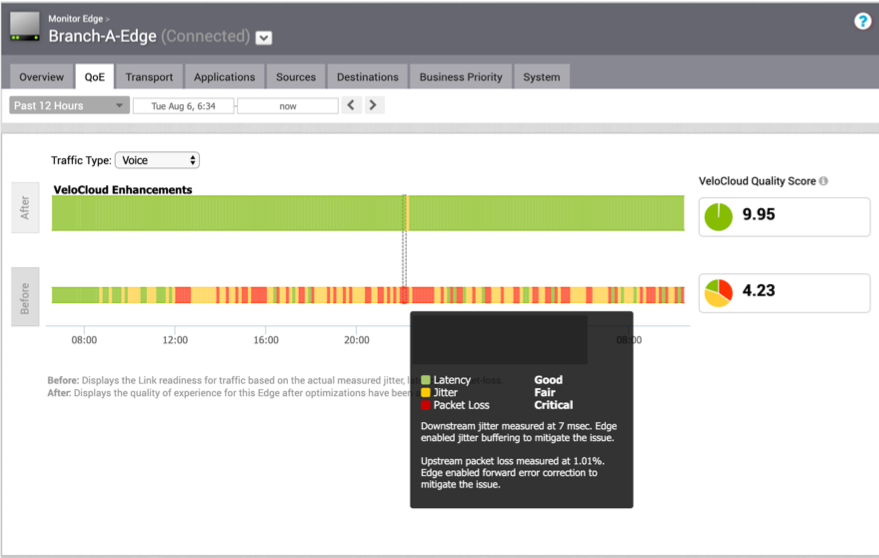The height and width of the screenshot is (558, 879).
Task: Select the QoE tab
Action: [x=94, y=77]
